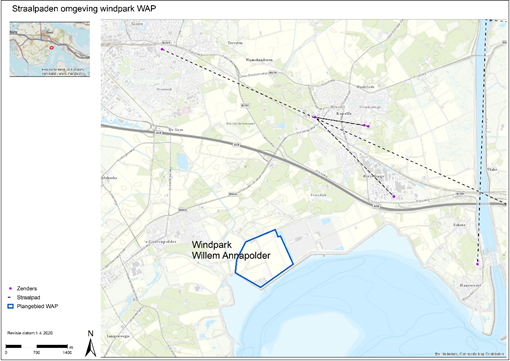The image size is (510, 361).
Task: Click the Plangebied WAP legend label
Action: pyautogui.click(x=37, y=306)
